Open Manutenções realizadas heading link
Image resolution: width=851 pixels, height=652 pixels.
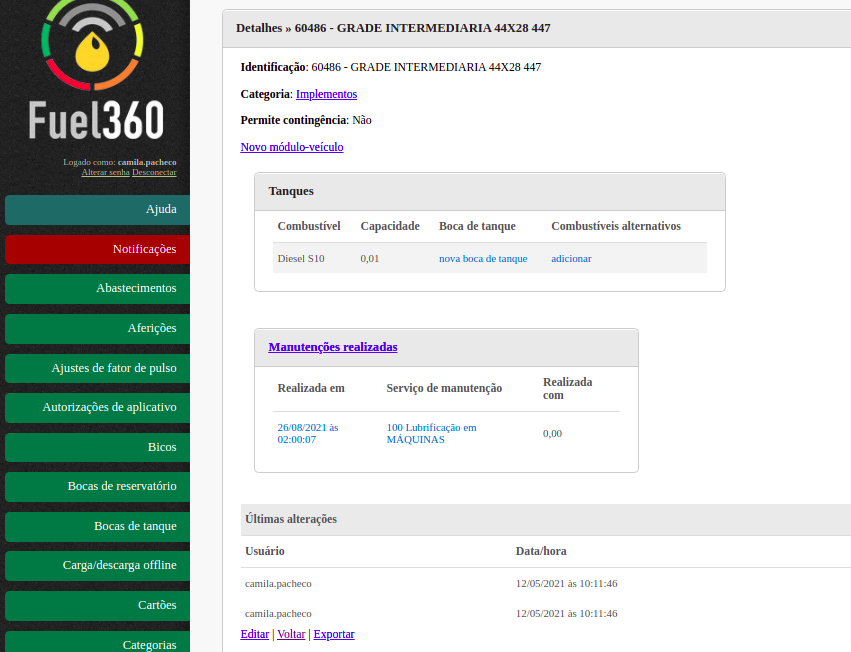pos(332,347)
